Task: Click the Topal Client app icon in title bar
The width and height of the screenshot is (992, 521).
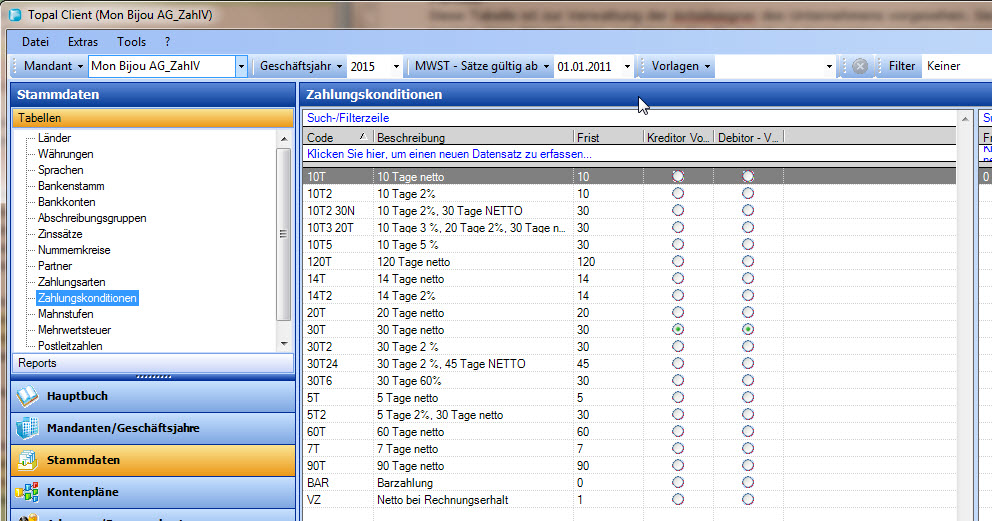Action: [x=14, y=16]
